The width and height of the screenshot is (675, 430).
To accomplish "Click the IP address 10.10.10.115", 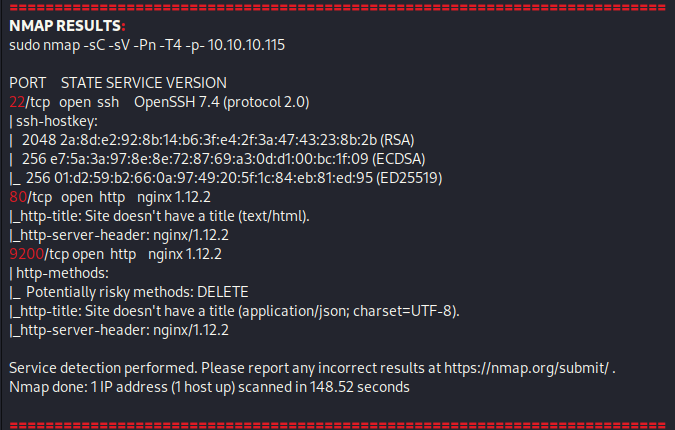I will click(x=246, y=45).
